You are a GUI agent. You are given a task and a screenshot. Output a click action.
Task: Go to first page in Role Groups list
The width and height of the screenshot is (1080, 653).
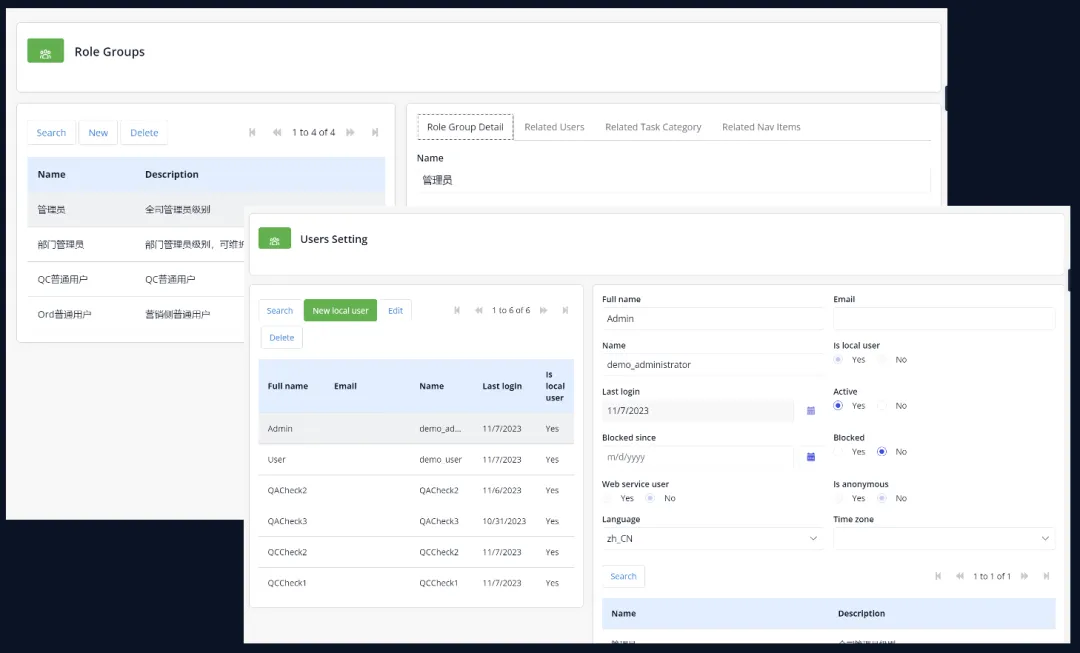(252, 132)
